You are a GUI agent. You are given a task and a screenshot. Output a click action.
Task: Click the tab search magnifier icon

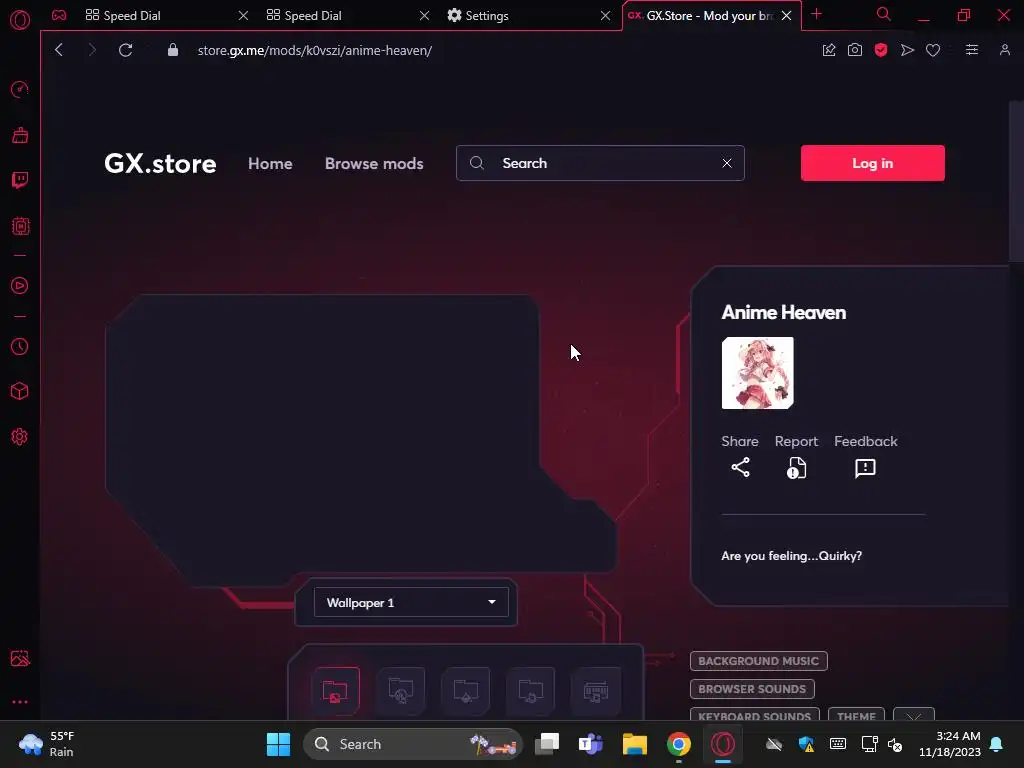[884, 14]
